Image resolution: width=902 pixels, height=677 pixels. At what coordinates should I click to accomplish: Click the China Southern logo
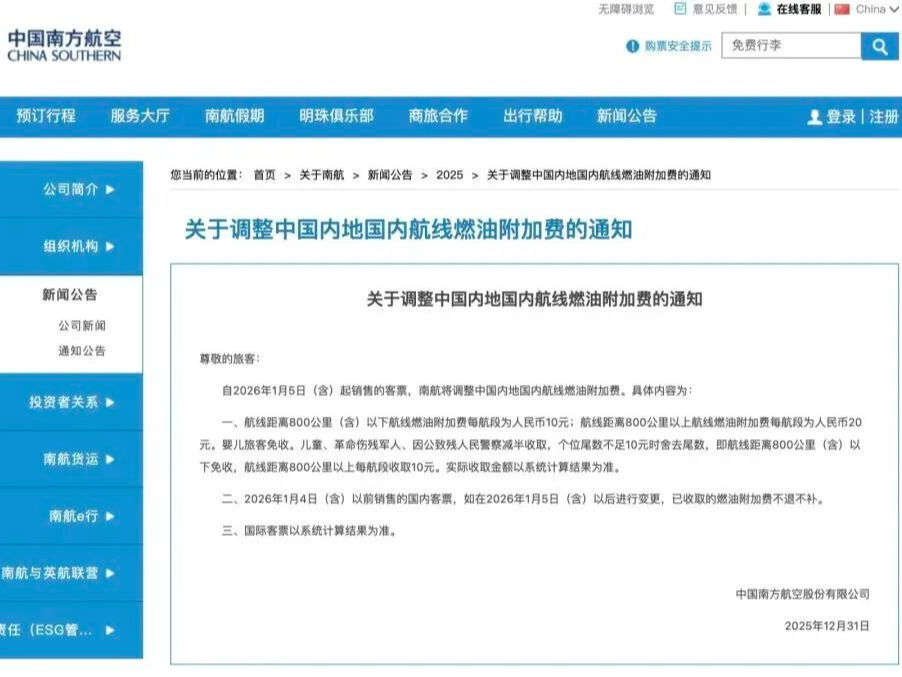tap(64, 45)
